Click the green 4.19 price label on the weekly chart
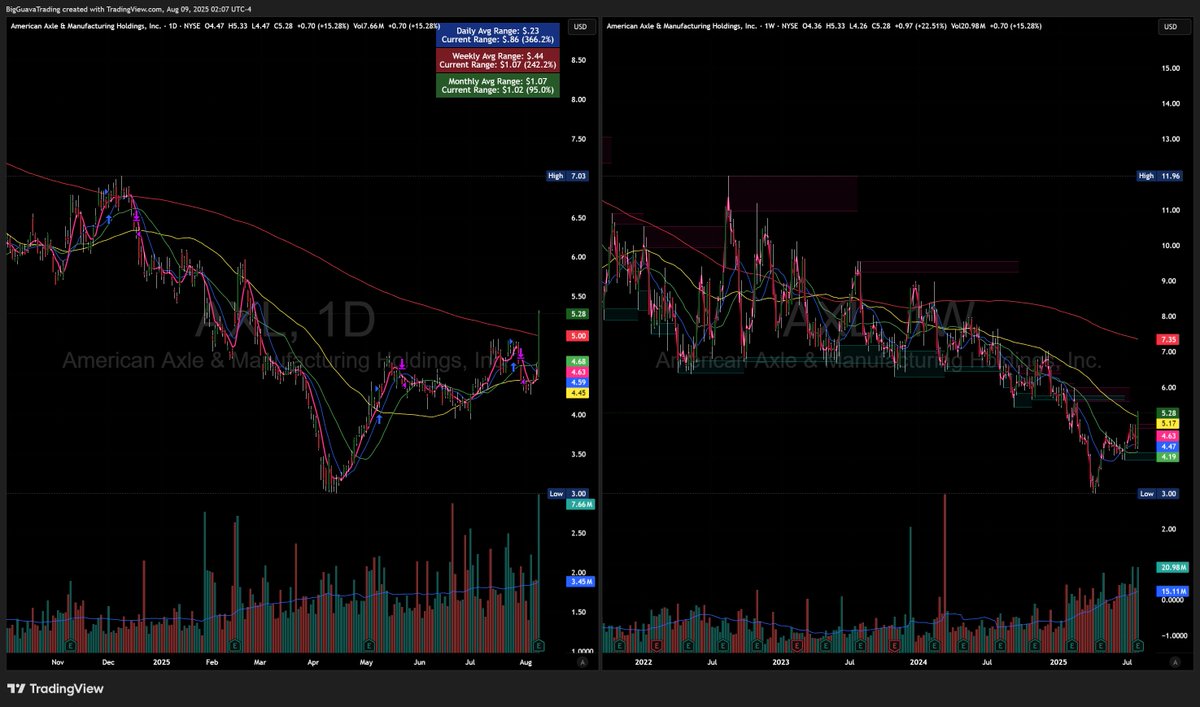Viewport: 1200px width, 707px height. coord(1170,457)
